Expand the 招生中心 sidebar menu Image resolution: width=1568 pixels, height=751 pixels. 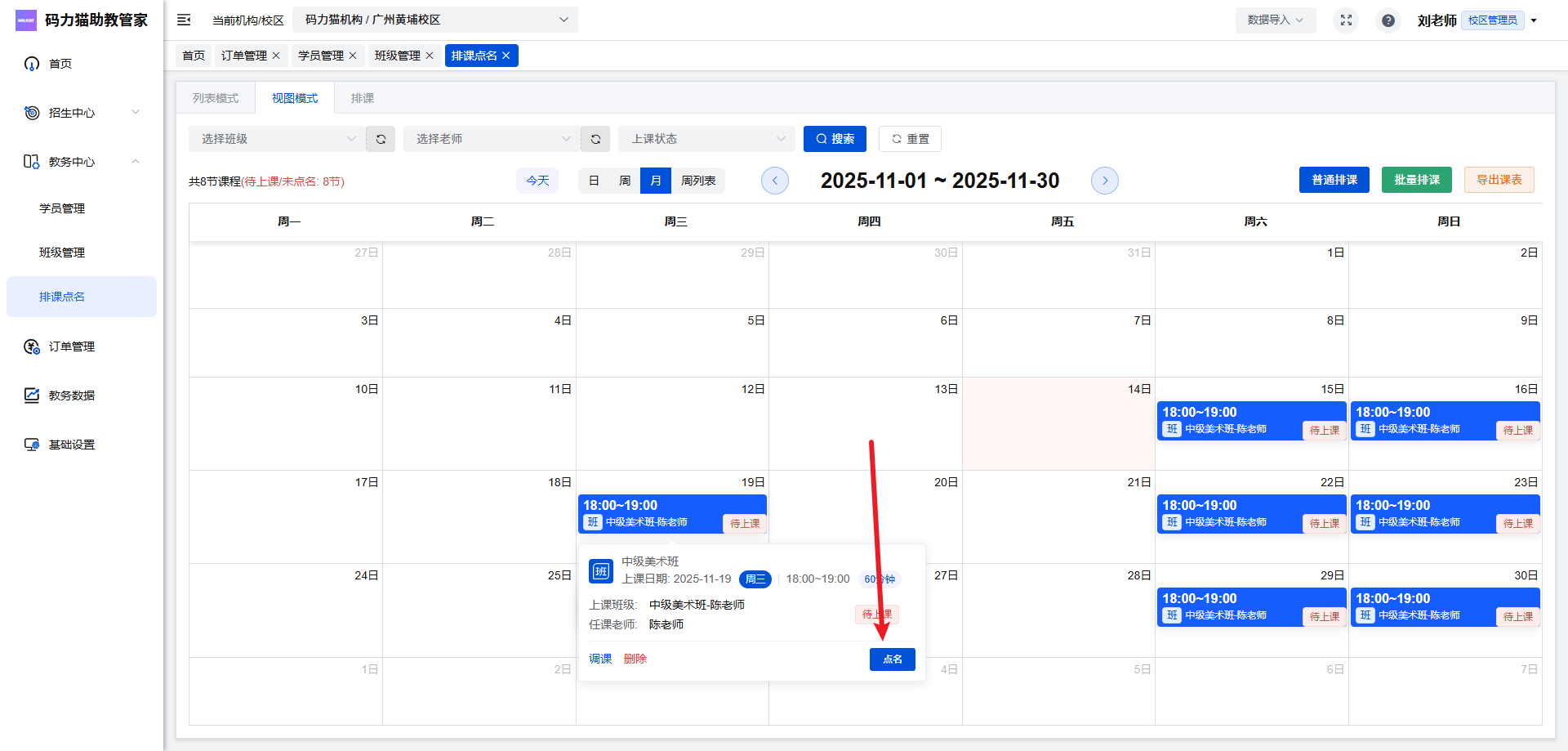tap(82, 113)
